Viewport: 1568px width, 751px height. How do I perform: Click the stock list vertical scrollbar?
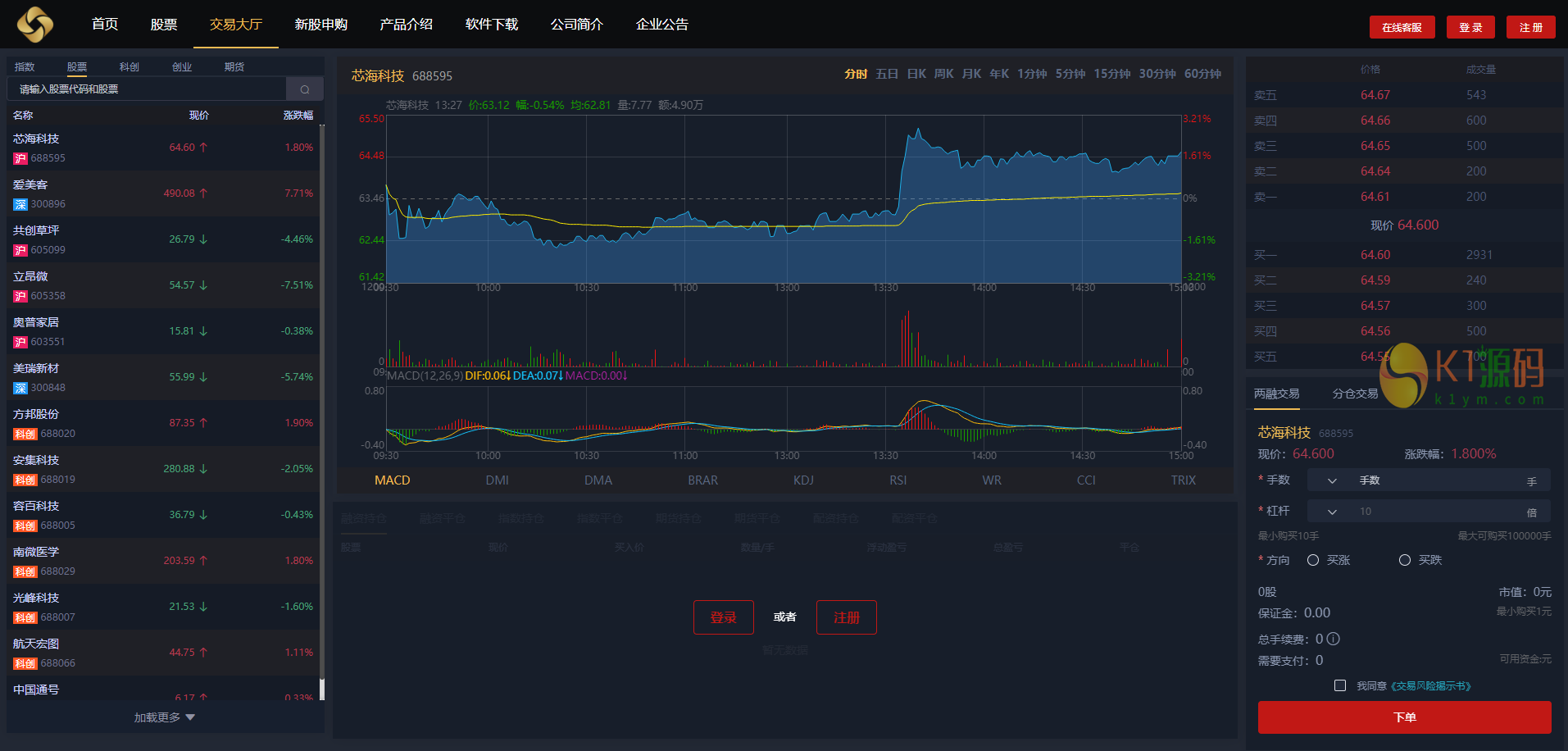click(321, 410)
